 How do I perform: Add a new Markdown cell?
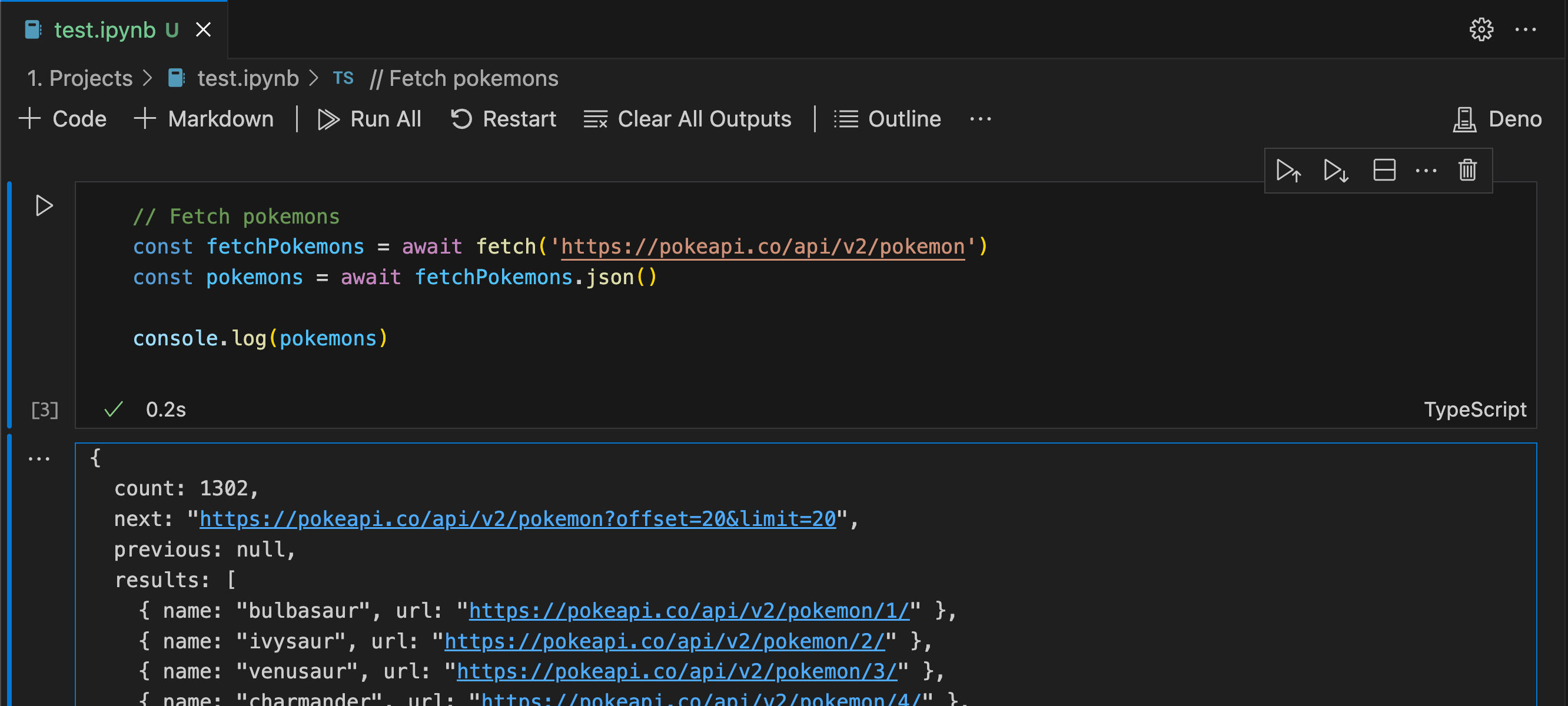coord(204,119)
